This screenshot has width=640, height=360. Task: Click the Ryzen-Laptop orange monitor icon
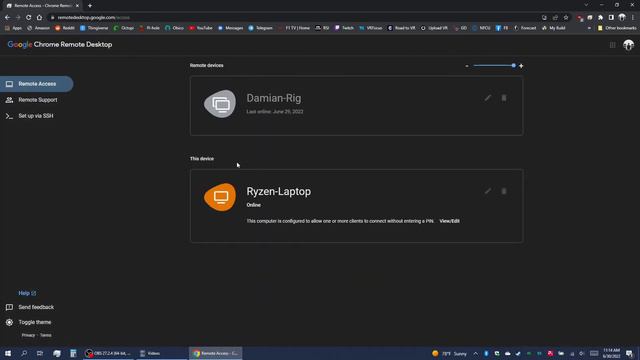click(x=220, y=197)
